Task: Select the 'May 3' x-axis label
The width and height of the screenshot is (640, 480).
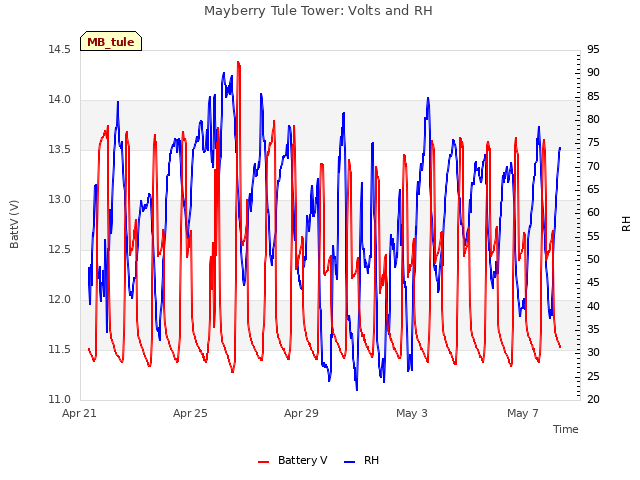Action: (412, 413)
